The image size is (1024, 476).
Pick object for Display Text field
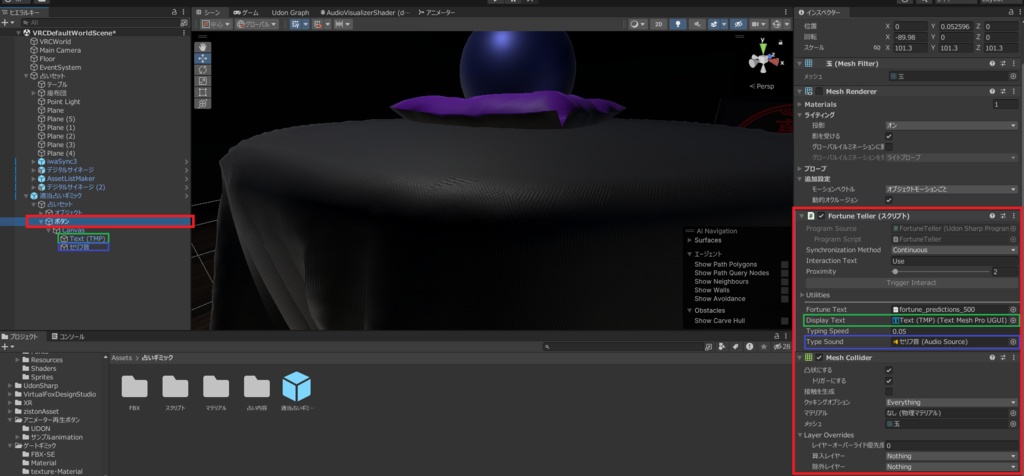(x=1014, y=321)
